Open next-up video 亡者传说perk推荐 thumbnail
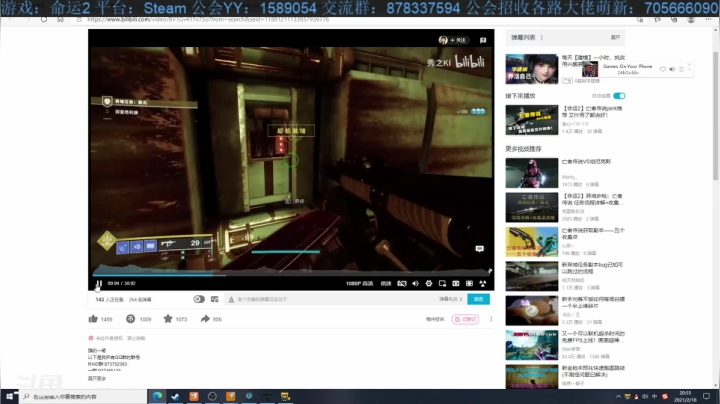Image resolution: width=720 pixels, height=404 pixels. (x=532, y=120)
